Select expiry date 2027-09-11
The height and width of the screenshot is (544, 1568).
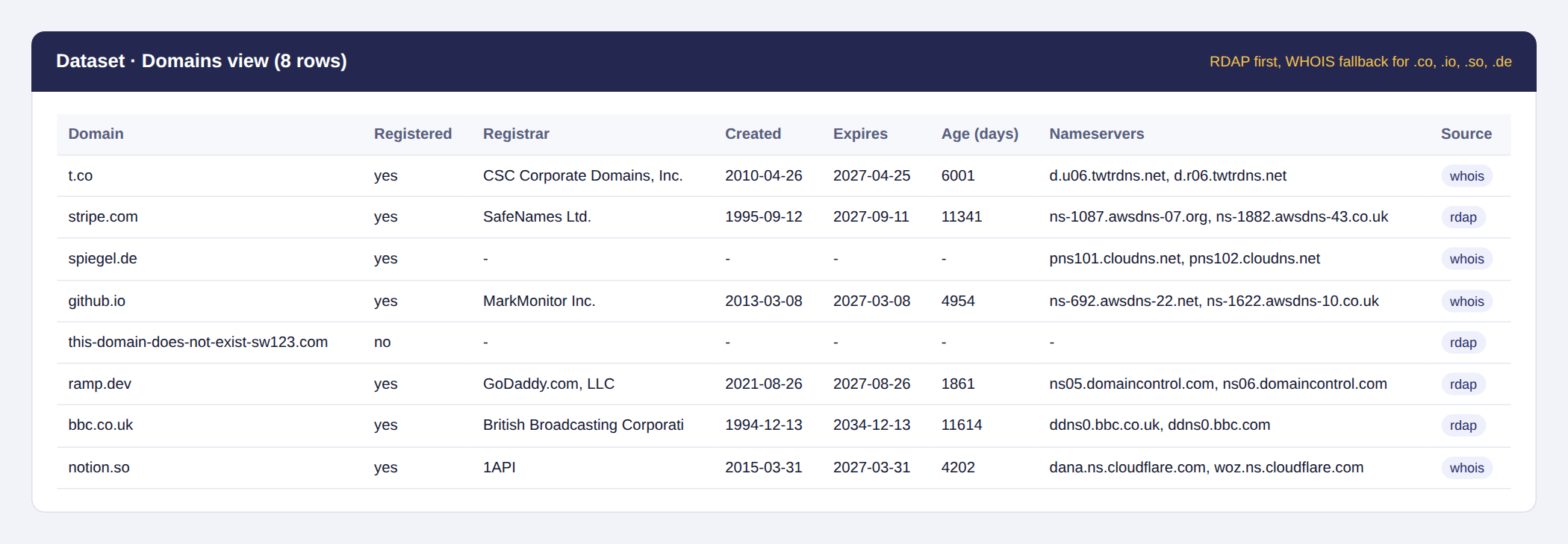[871, 217]
